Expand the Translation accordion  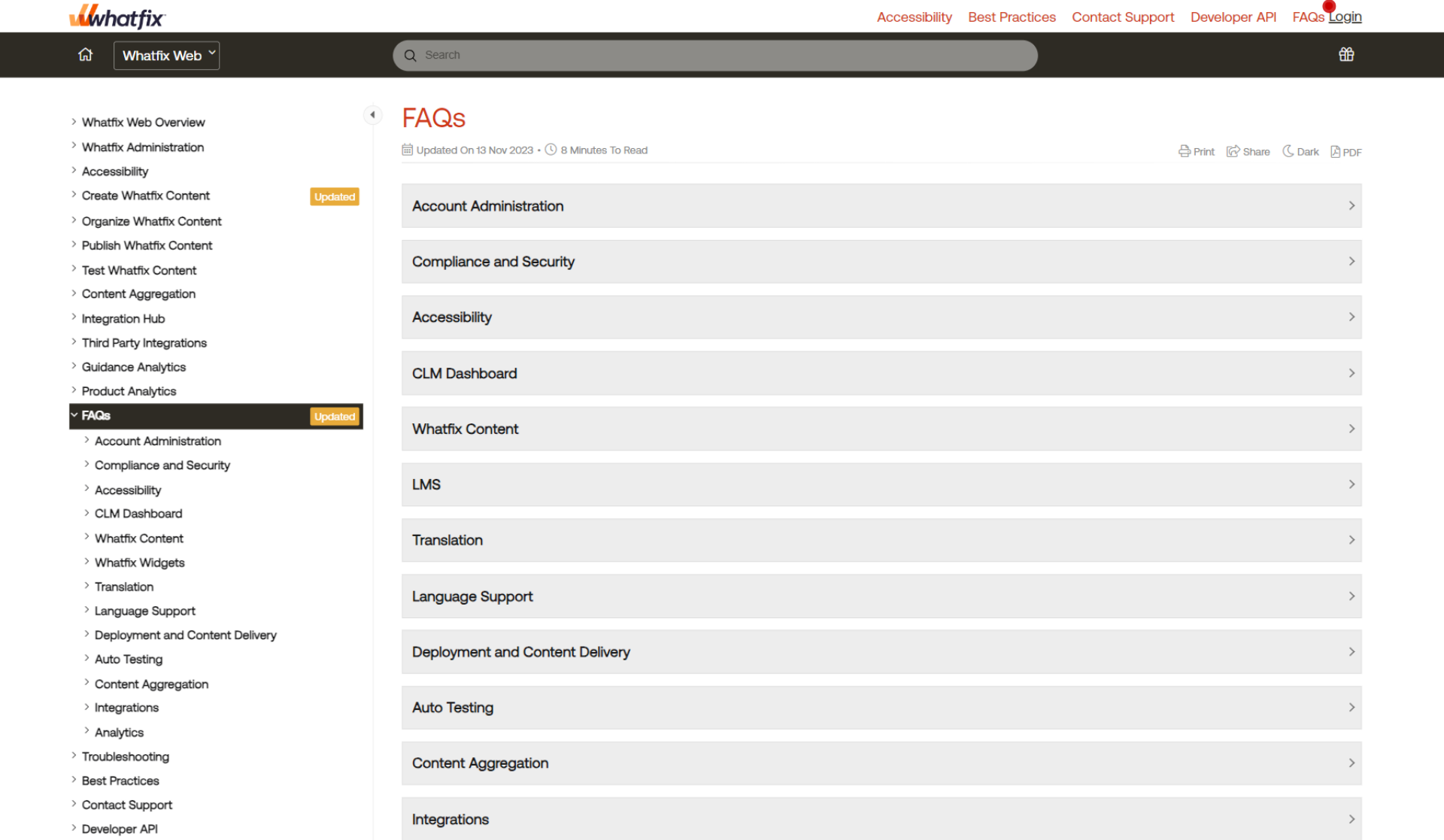(881, 540)
